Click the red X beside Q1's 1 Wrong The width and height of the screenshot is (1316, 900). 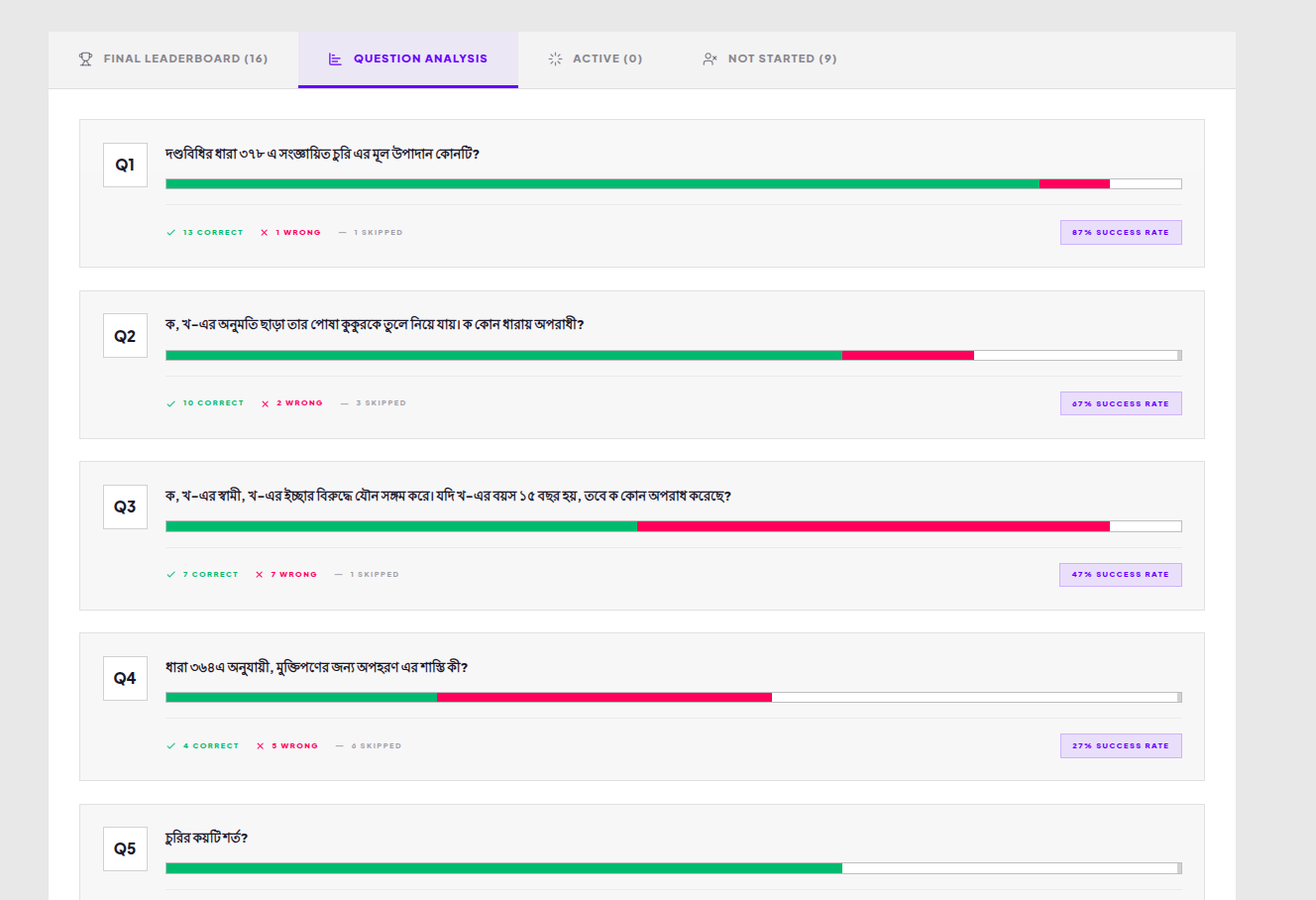(x=265, y=233)
